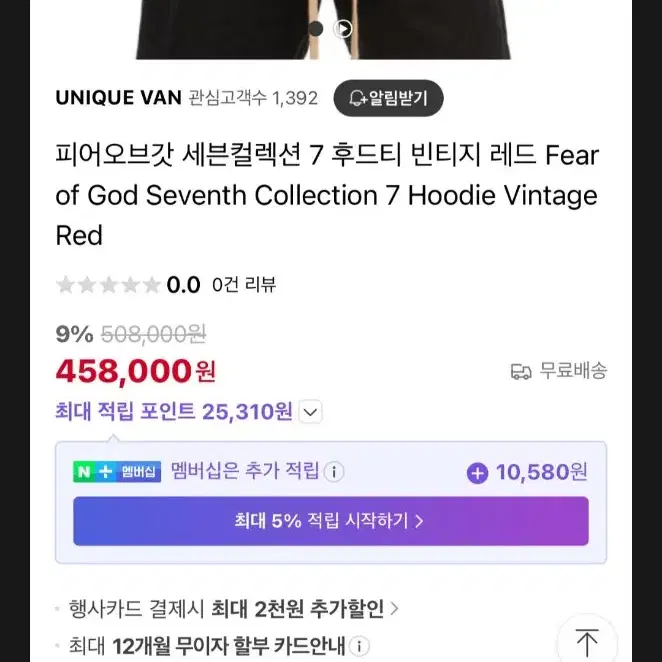Open the 0건 리뷰 reviews link

(244, 285)
